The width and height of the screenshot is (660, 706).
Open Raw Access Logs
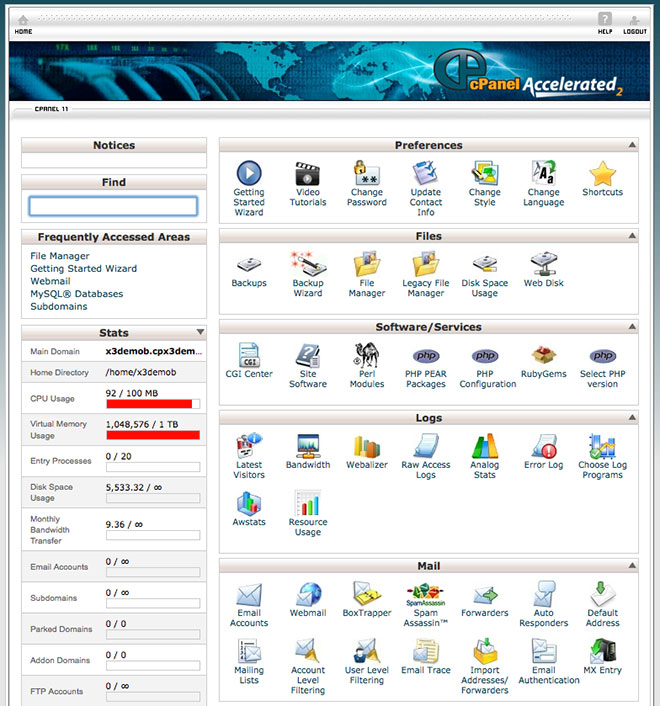pos(426,446)
